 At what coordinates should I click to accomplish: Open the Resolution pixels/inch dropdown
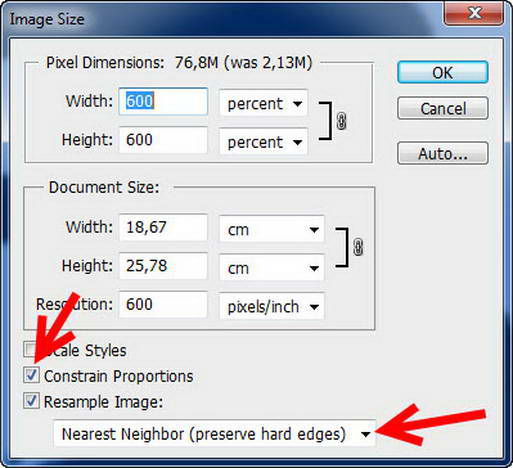coord(272,306)
